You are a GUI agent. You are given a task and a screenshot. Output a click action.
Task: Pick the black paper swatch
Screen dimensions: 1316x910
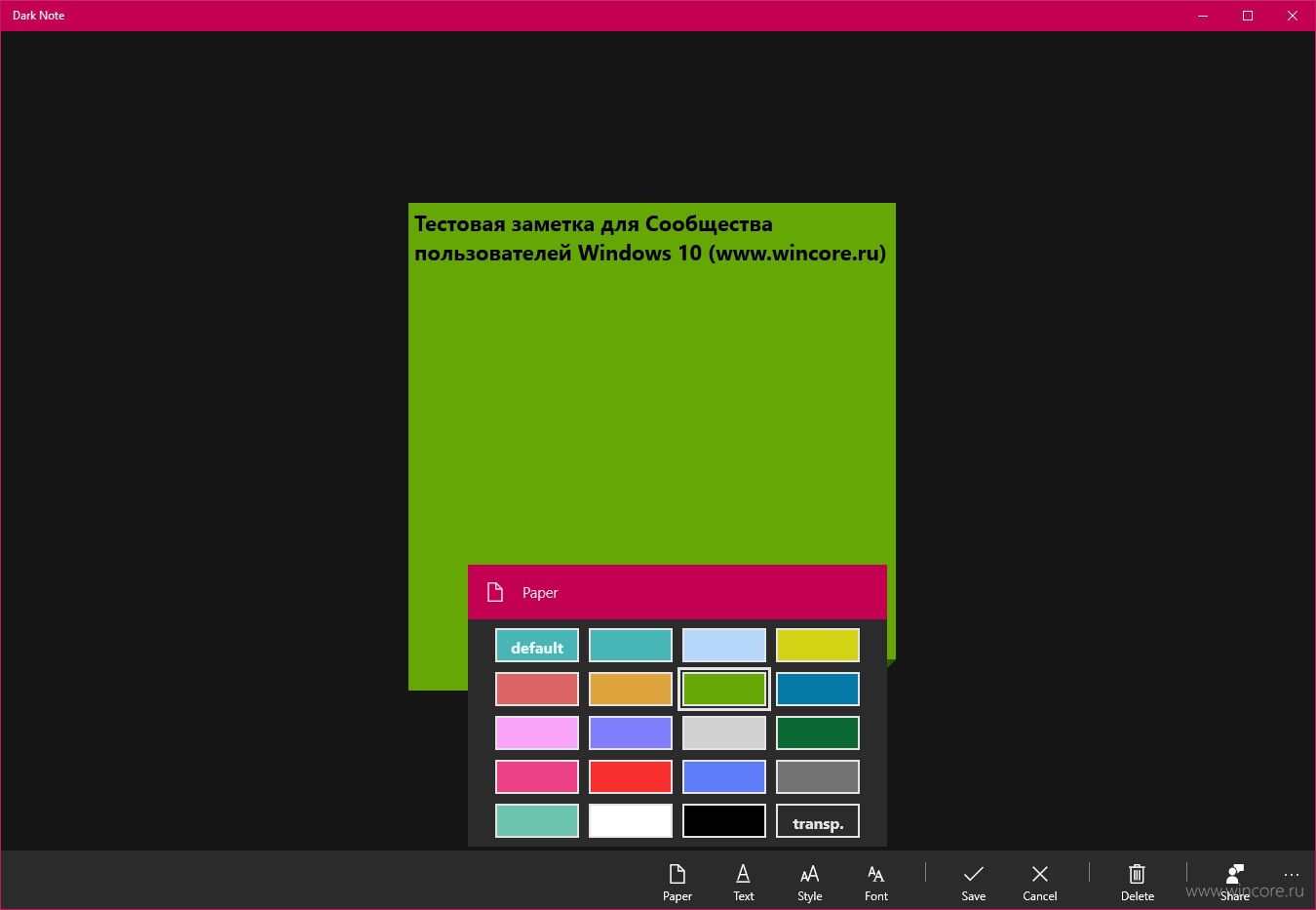[724, 821]
